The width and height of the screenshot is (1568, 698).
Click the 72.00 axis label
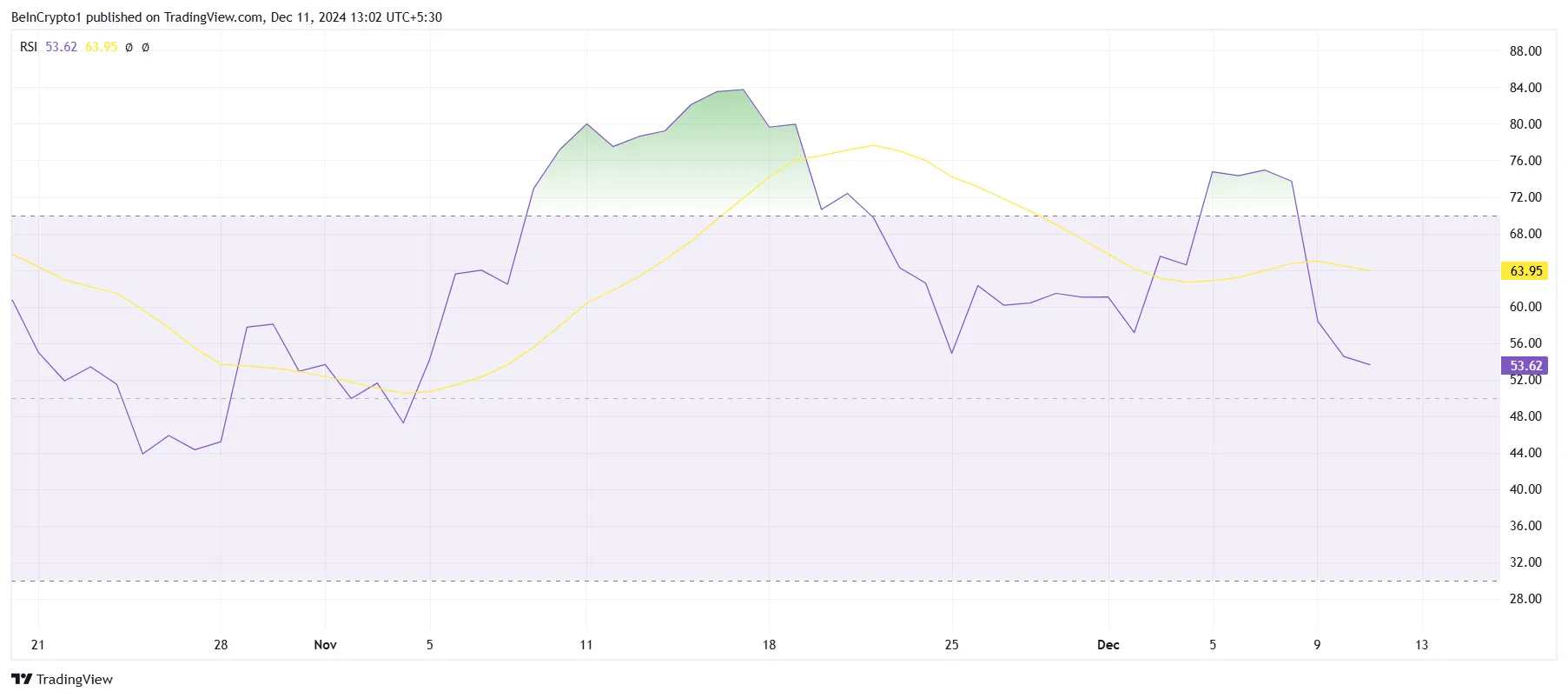pyautogui.click(x=1525, y=197)
